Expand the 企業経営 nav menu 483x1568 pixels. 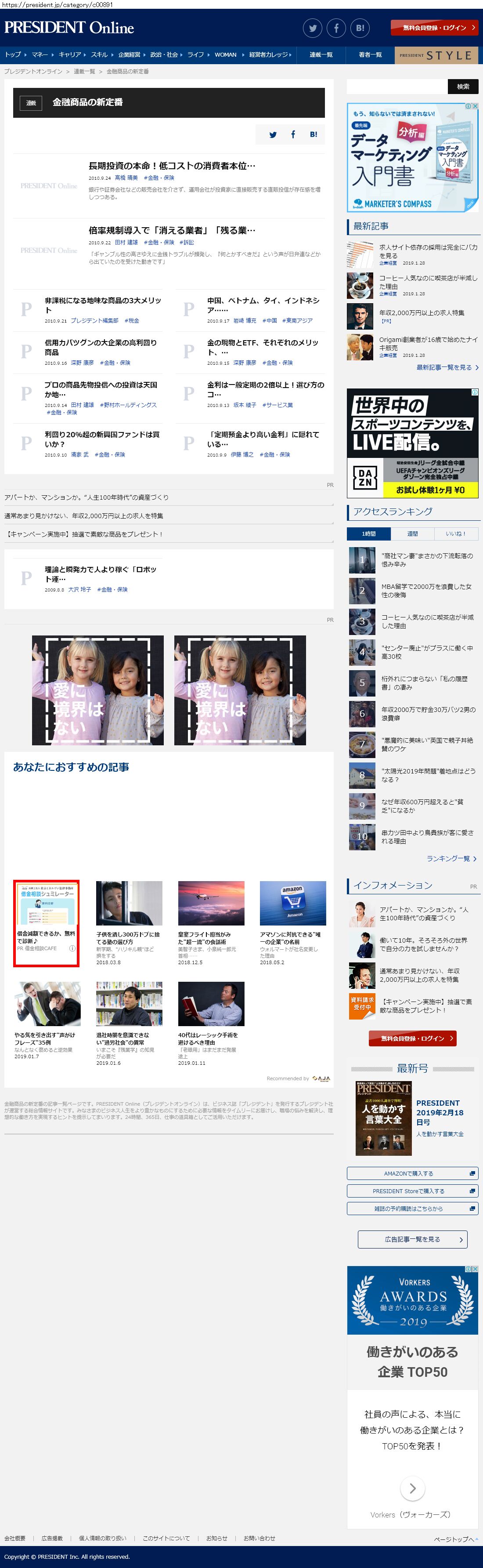click(129, 55)
